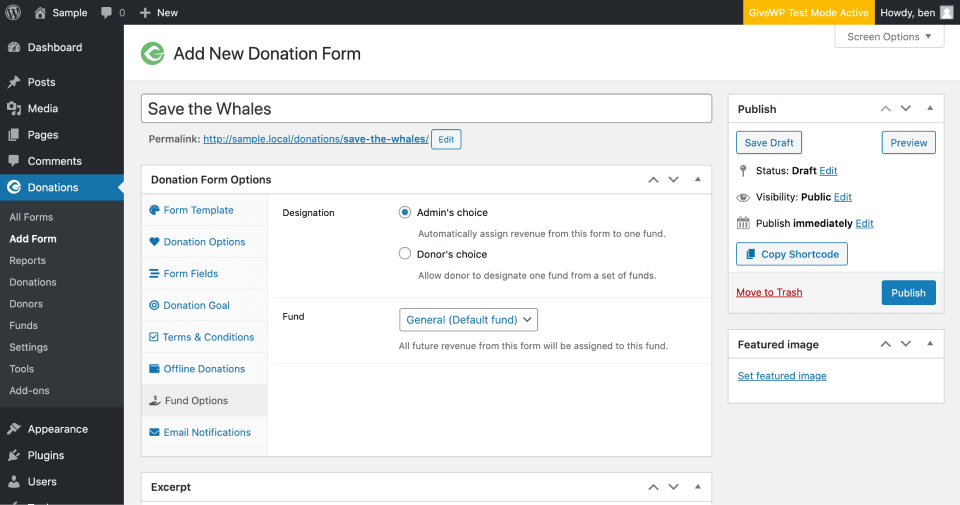Open Funds in Donations submenu
Screen dimensions: 960x505
click(23, 325)
